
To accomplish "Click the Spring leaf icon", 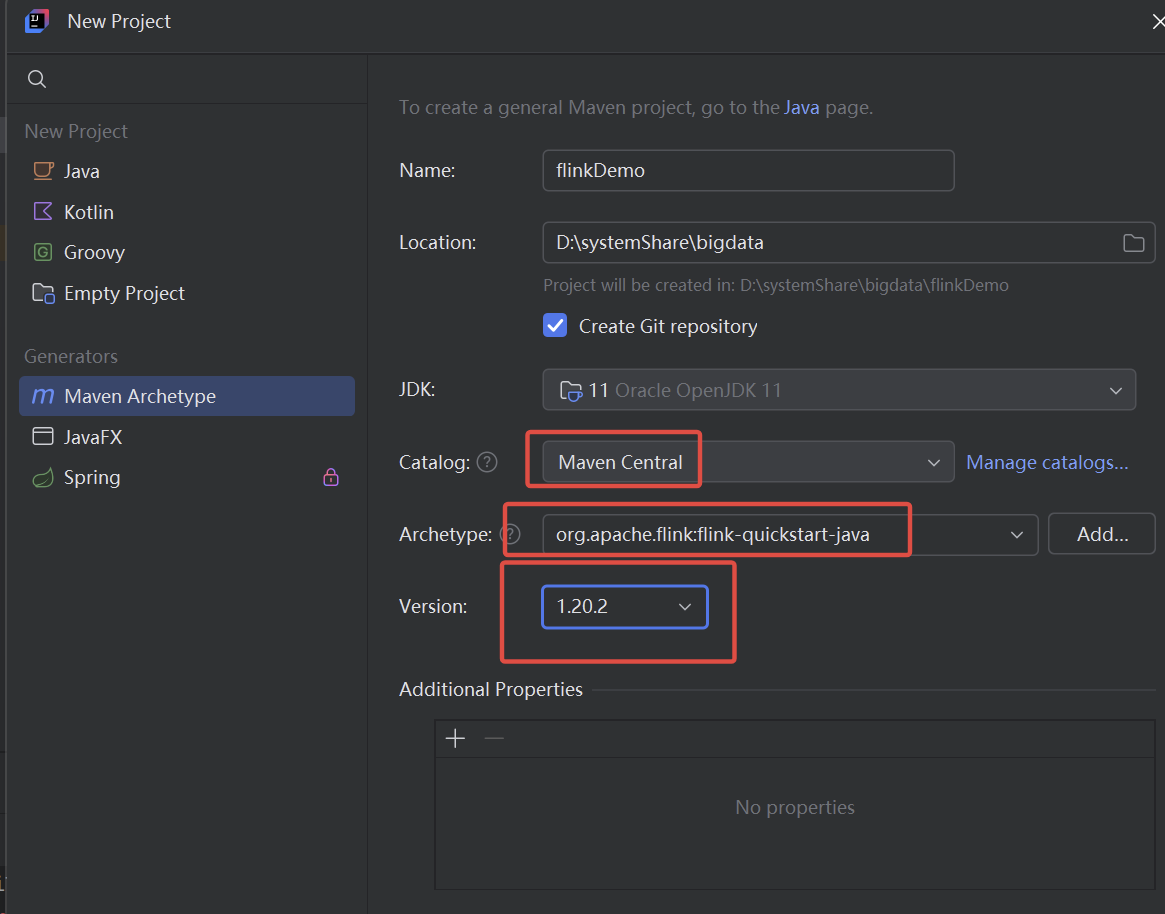I will tap(43, 477).
